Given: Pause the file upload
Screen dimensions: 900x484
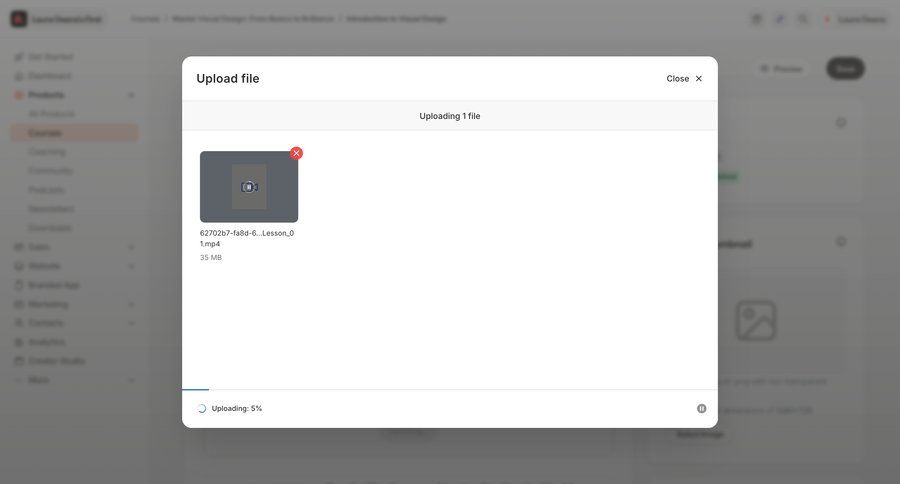Looking at the screenshot, I should 702,408.
